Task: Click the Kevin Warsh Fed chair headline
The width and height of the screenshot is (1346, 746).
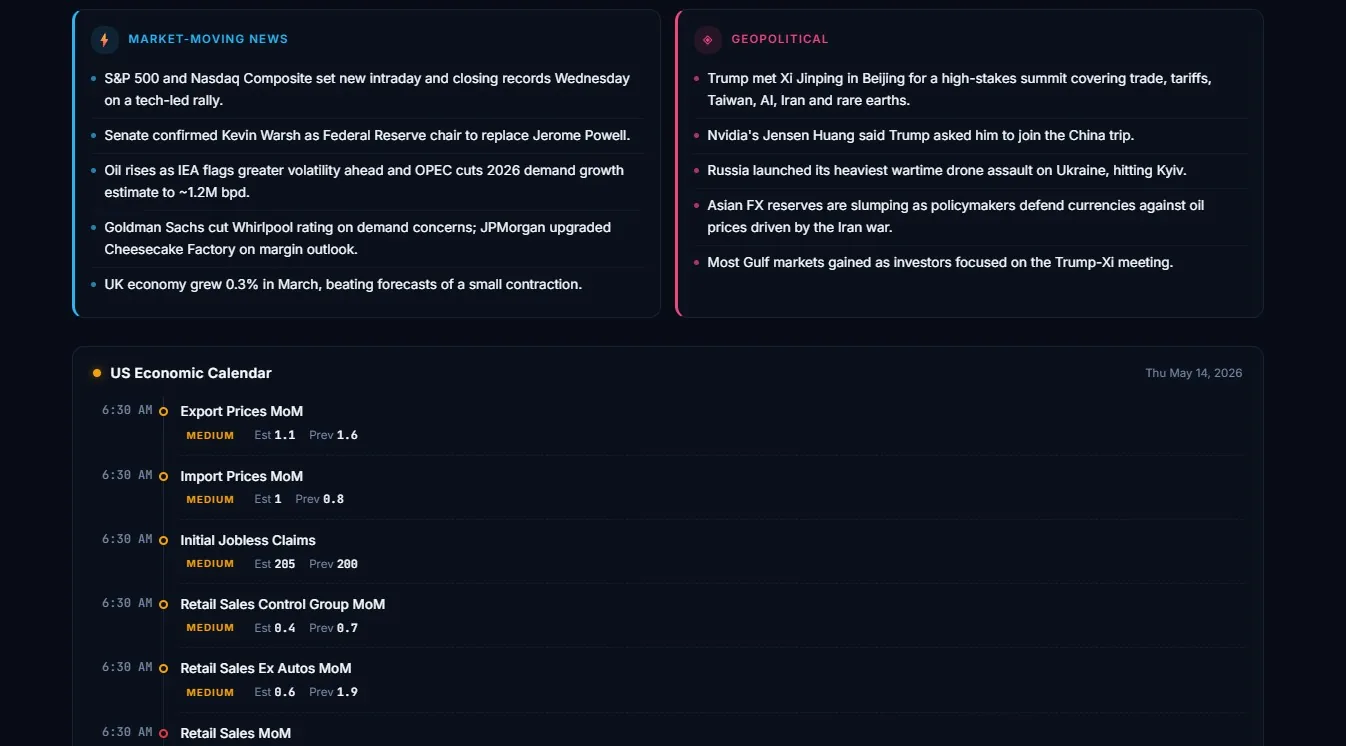Action: click(x=367, y=135)
